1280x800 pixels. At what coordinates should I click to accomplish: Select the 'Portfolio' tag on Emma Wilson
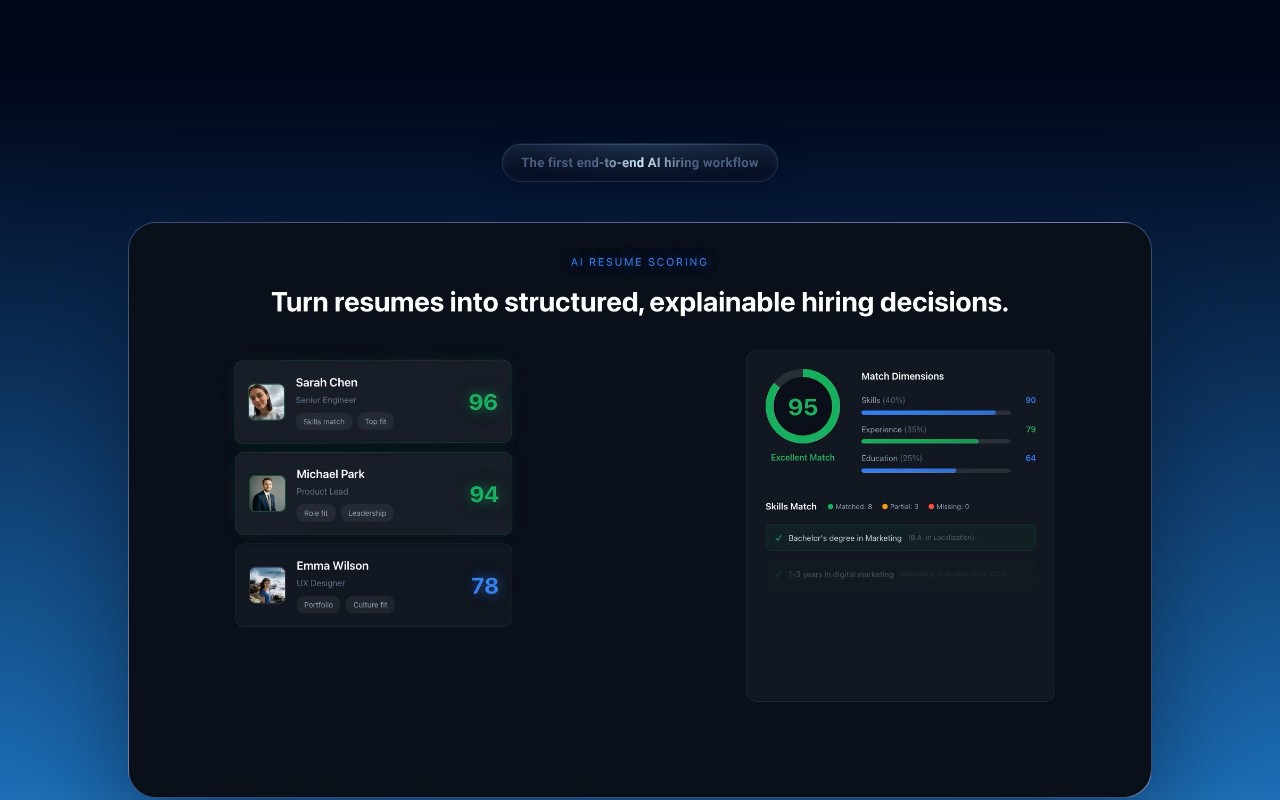tap(319, 605)
